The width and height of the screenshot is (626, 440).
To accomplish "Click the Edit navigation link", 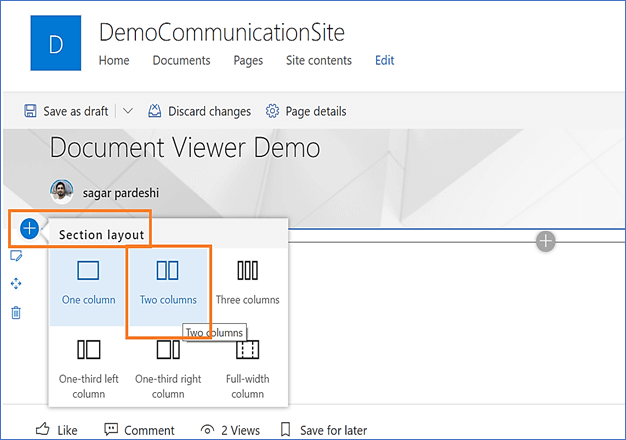I will click(x=384, y=61).
